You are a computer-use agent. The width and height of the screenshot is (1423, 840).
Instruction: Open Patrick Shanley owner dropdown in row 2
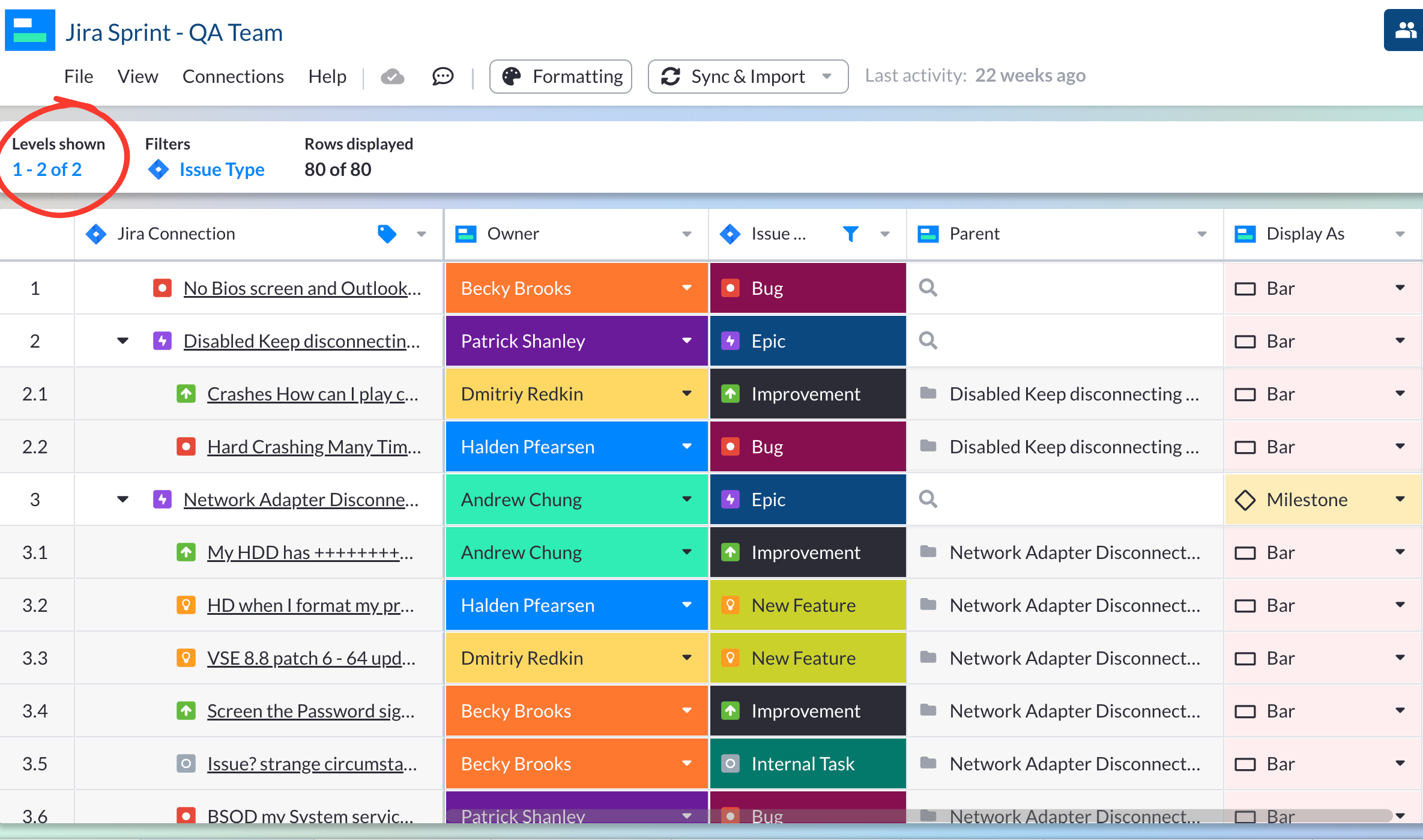(687, 341)
